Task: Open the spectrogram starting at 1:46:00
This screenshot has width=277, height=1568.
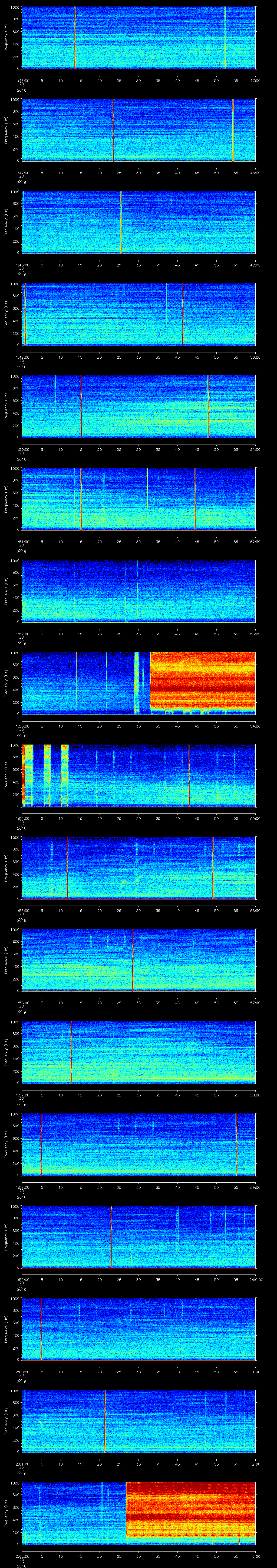Action: point(138,38)
